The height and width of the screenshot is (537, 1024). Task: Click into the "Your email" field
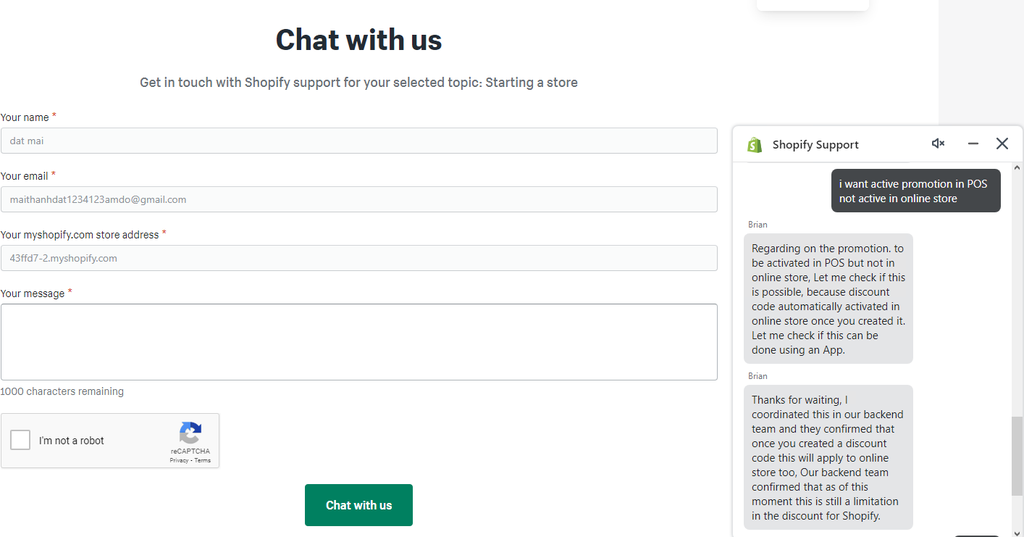pos(359,199)
